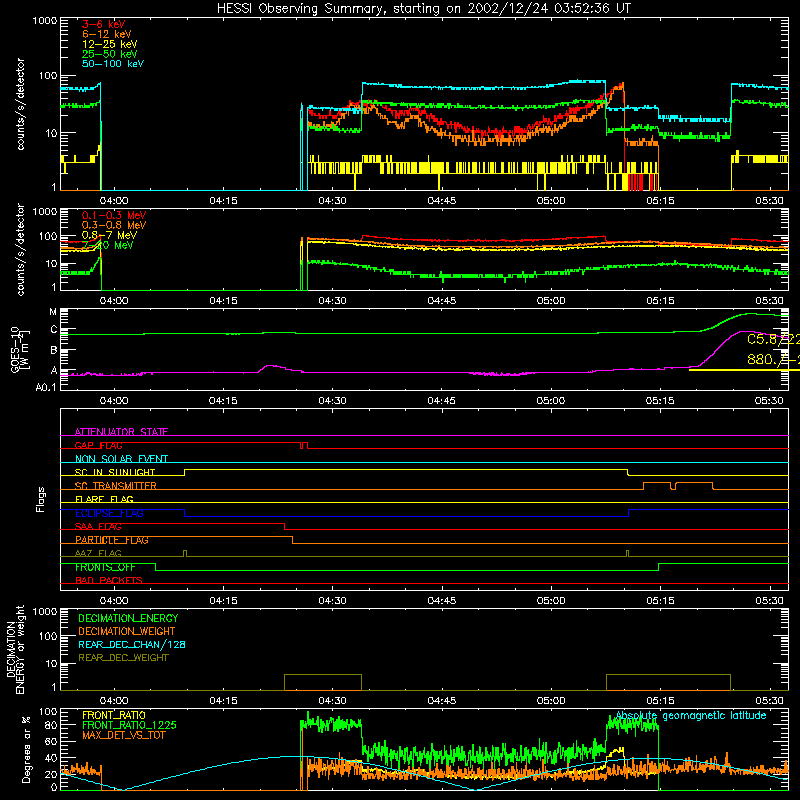Select the PARTICLE_FLAG label
The height and width of the screenshot is (800, 800).
click(x=112, y=540)
